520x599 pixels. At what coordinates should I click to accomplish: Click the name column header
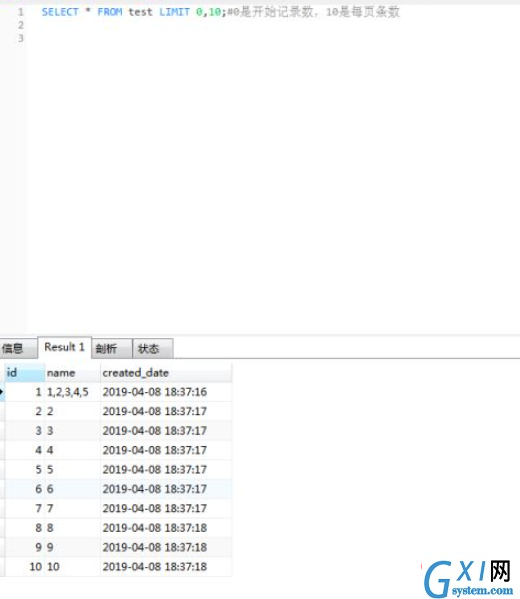[73, 373]
